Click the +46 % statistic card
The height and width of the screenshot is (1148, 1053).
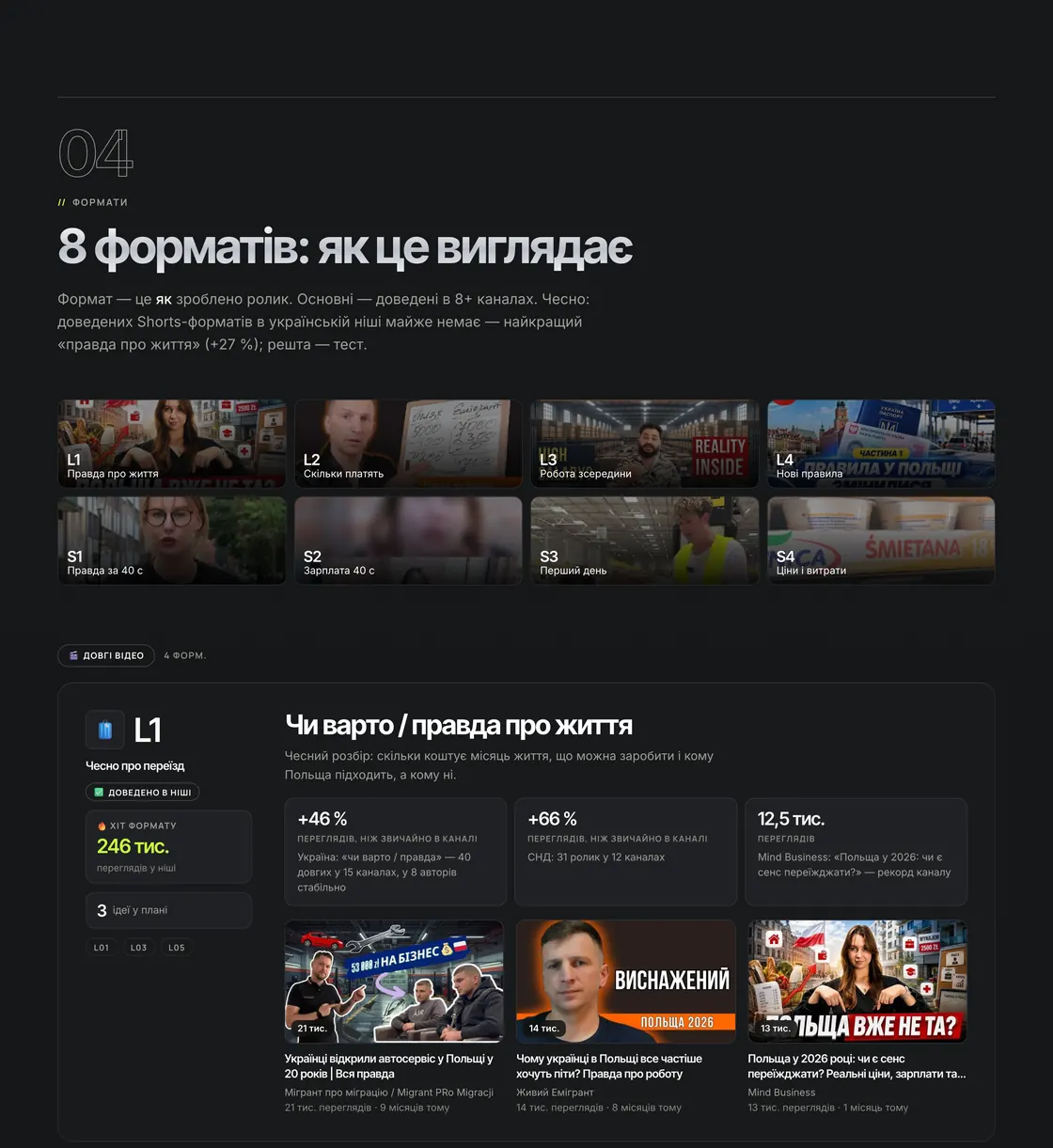pyautogui.click(x=396, y=852)
